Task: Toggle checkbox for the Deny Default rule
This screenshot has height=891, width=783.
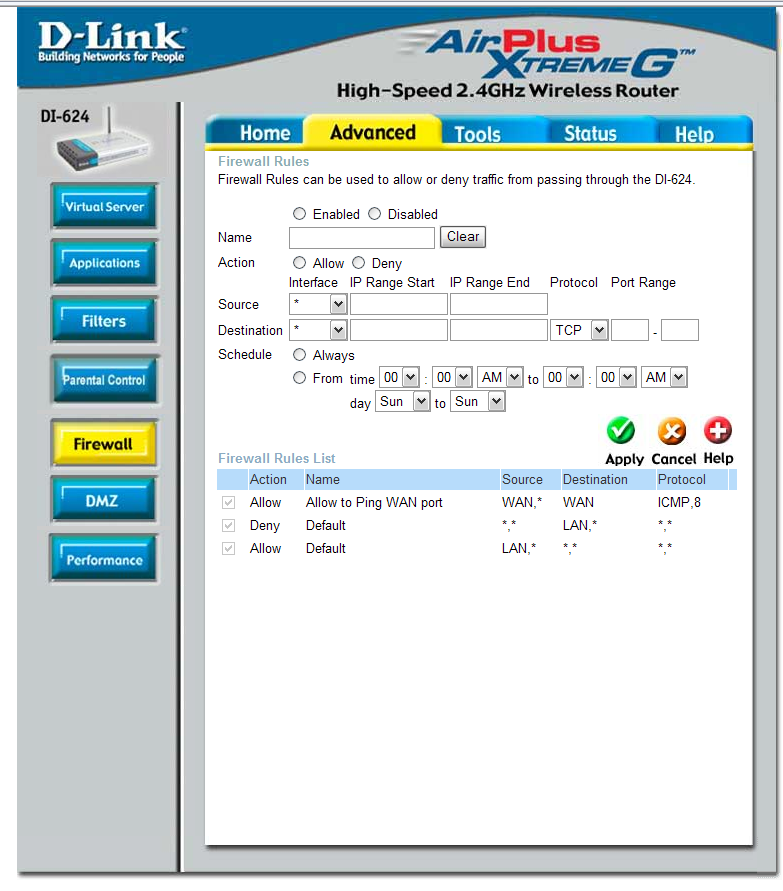Action: click(x=228, y=525)
